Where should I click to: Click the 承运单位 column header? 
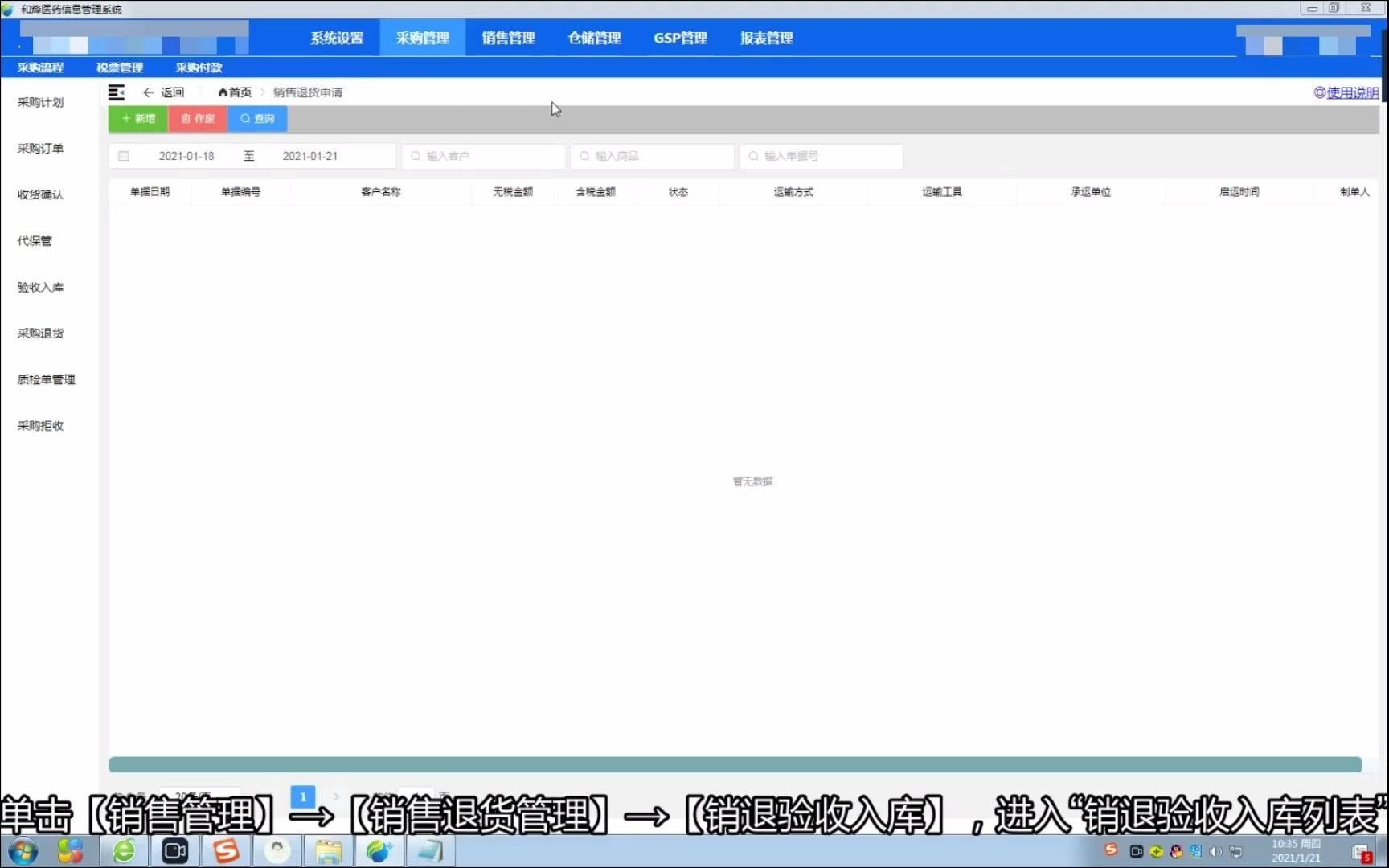[x=1091, y=192]
